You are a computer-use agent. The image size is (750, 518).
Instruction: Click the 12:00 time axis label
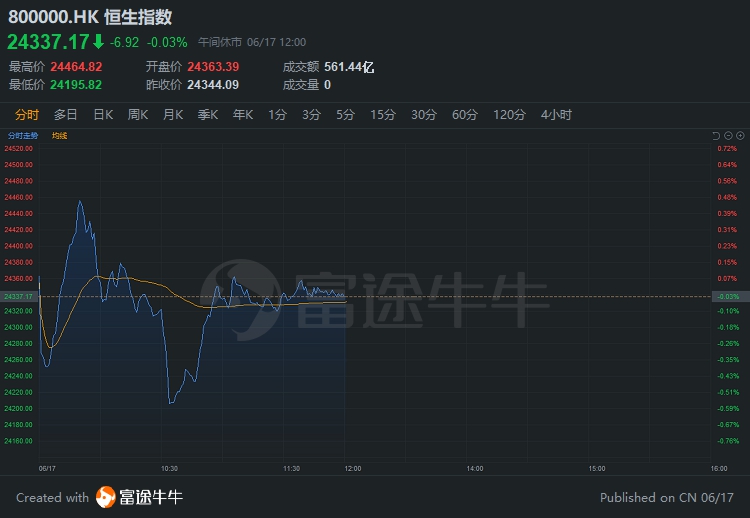click(353, 469)
